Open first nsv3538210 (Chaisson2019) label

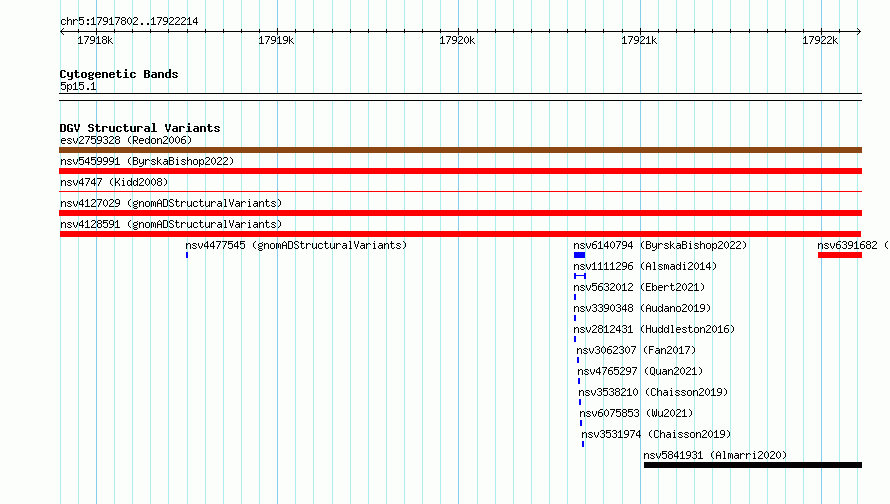653,392
